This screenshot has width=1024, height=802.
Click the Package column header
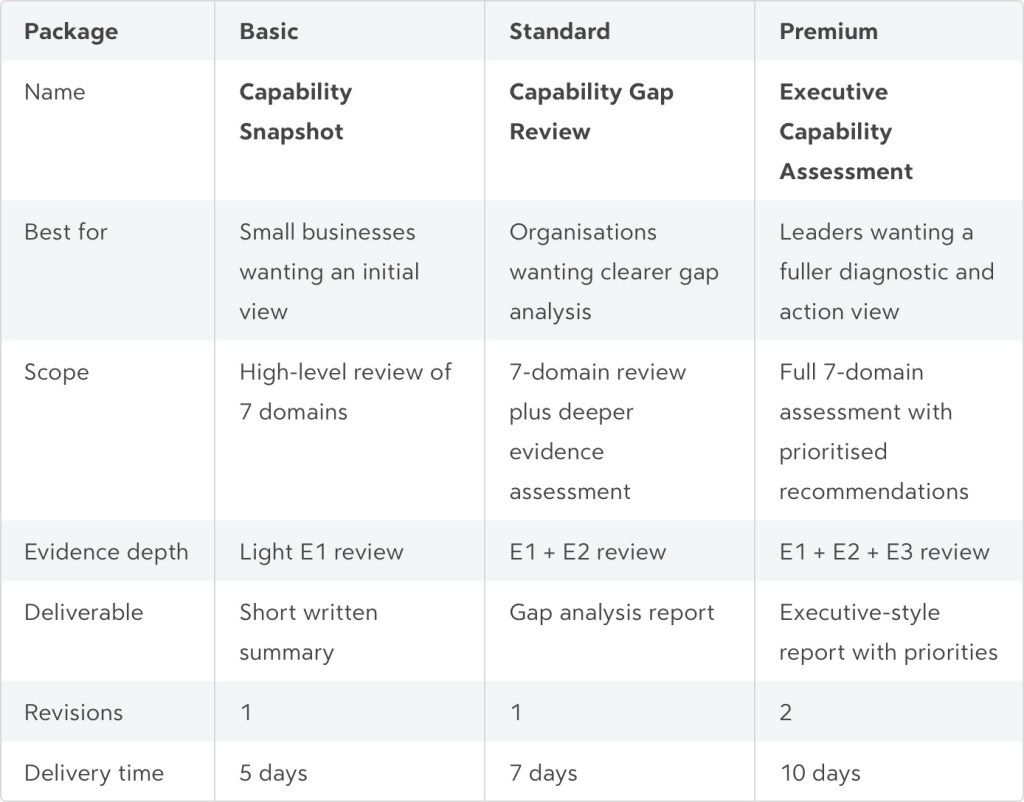[x=71, y=31]
